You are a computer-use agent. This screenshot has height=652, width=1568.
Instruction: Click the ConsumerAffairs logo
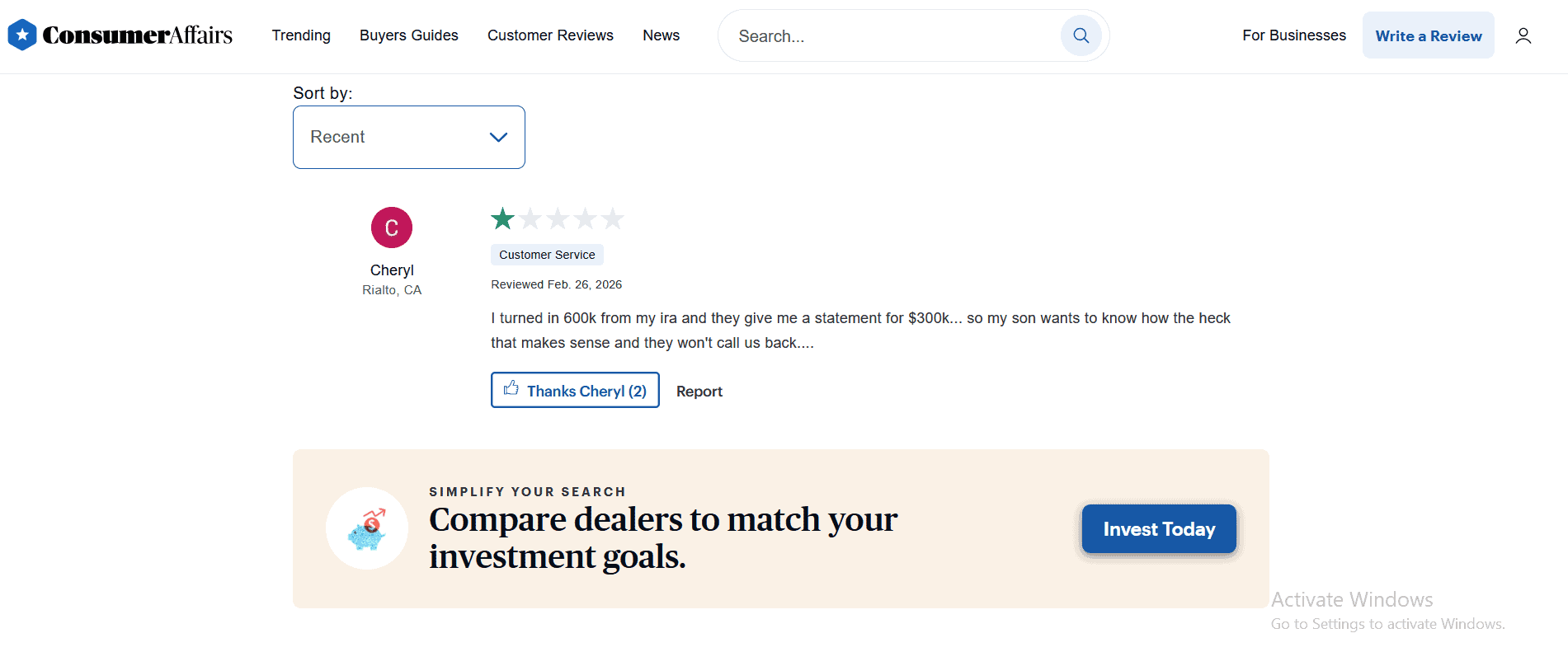(x=120, y=35)
